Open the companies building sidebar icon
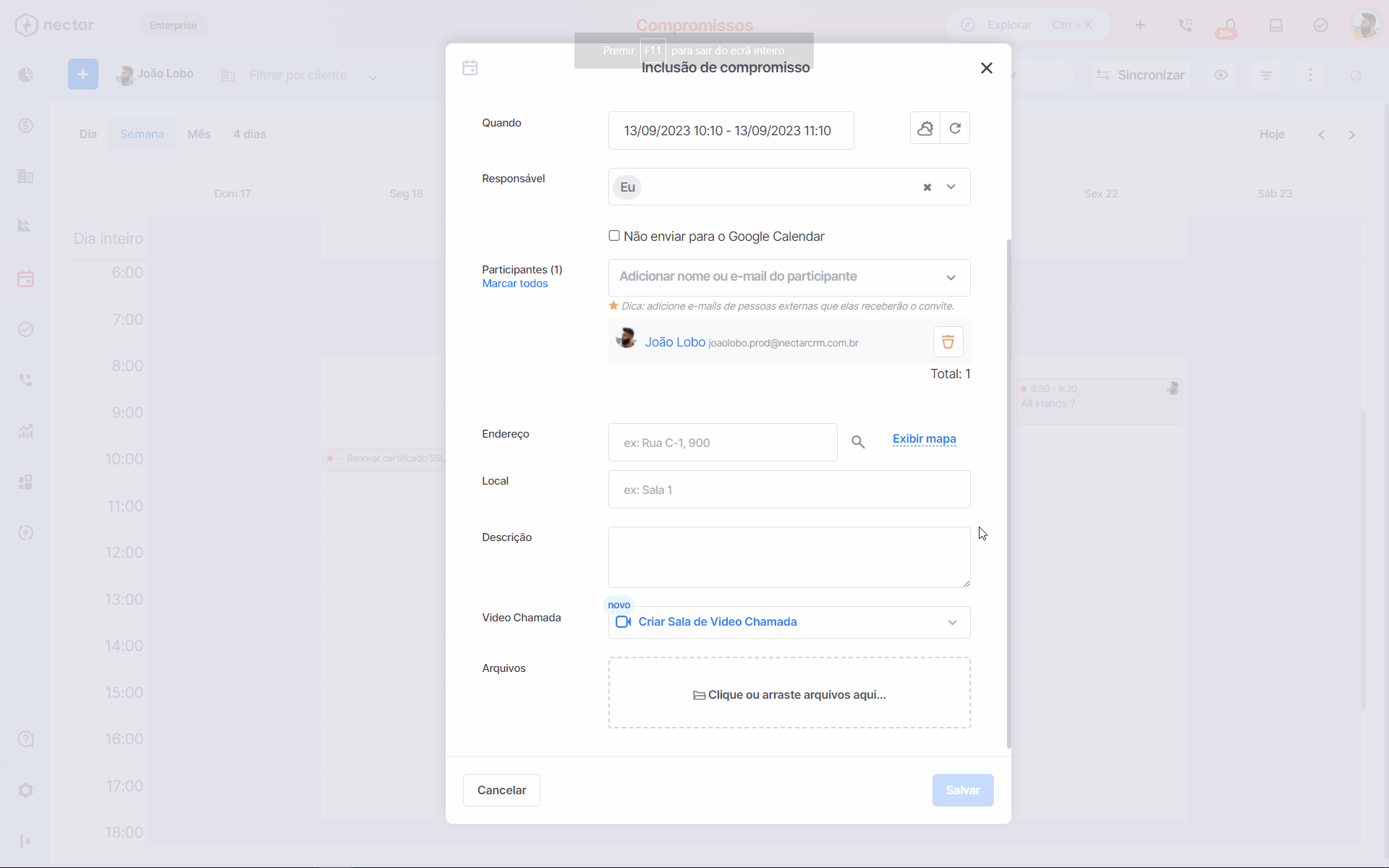Screen dimensions: 1389x868 point(26,176)
